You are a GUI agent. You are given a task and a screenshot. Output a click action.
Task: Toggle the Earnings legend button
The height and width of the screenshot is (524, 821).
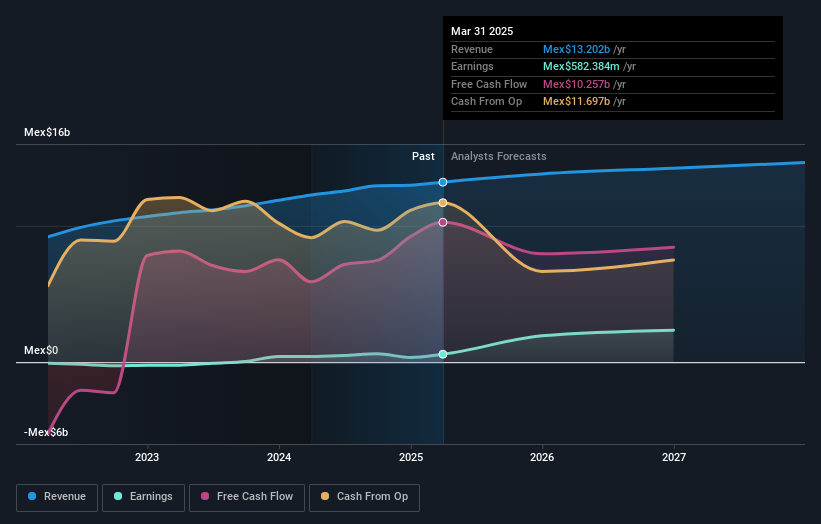click(x=143, y=497)
